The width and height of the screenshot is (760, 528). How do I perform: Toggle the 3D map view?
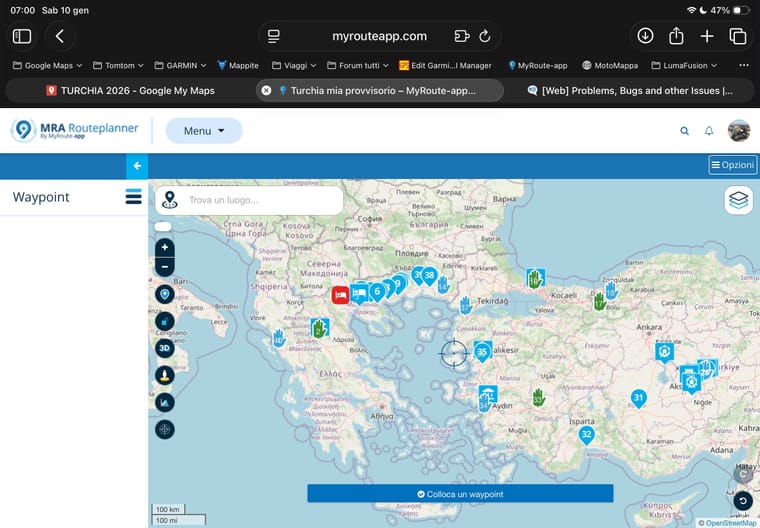(165, 348)
